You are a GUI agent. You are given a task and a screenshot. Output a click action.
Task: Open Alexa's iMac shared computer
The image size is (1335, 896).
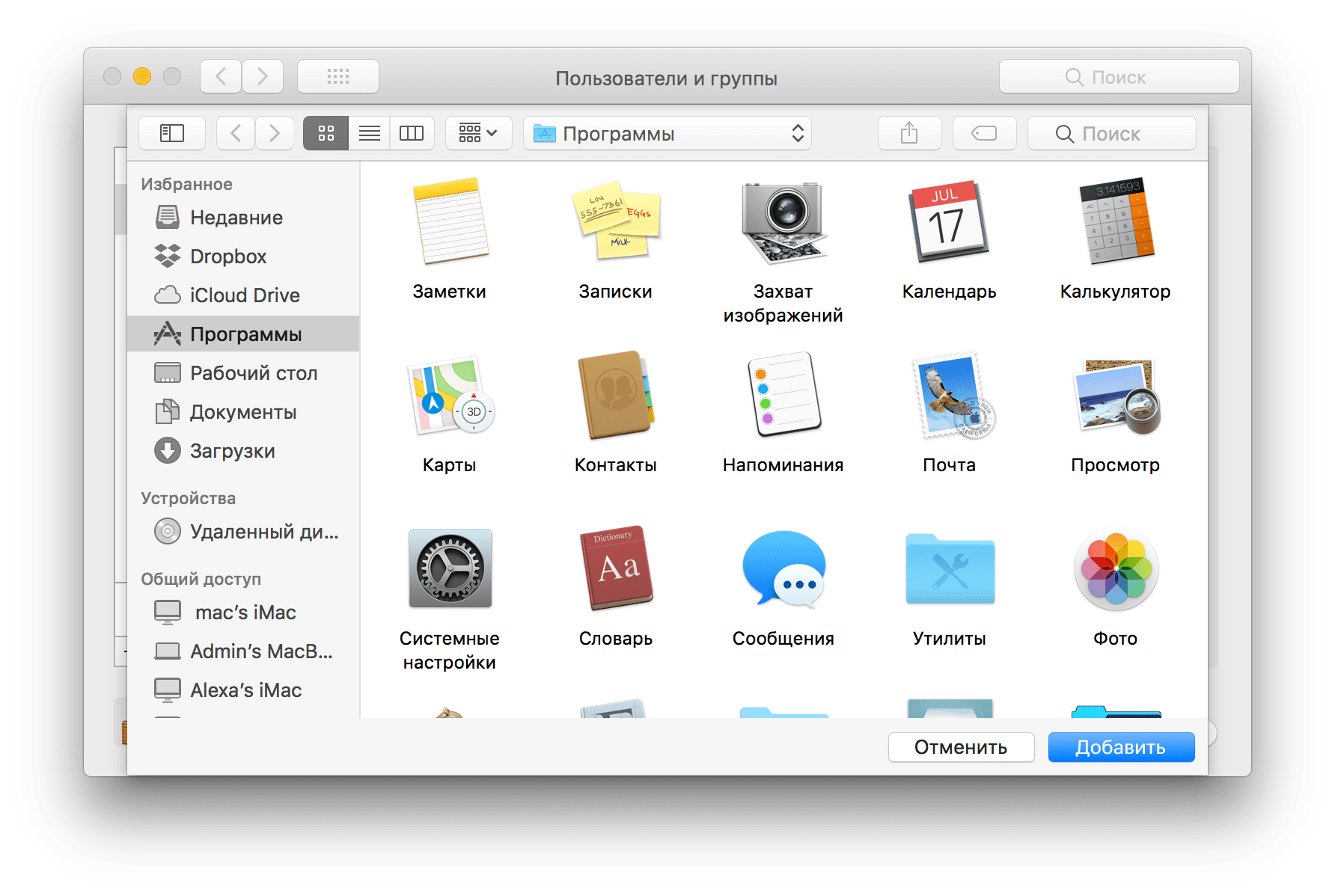click(x=243, y=690)
